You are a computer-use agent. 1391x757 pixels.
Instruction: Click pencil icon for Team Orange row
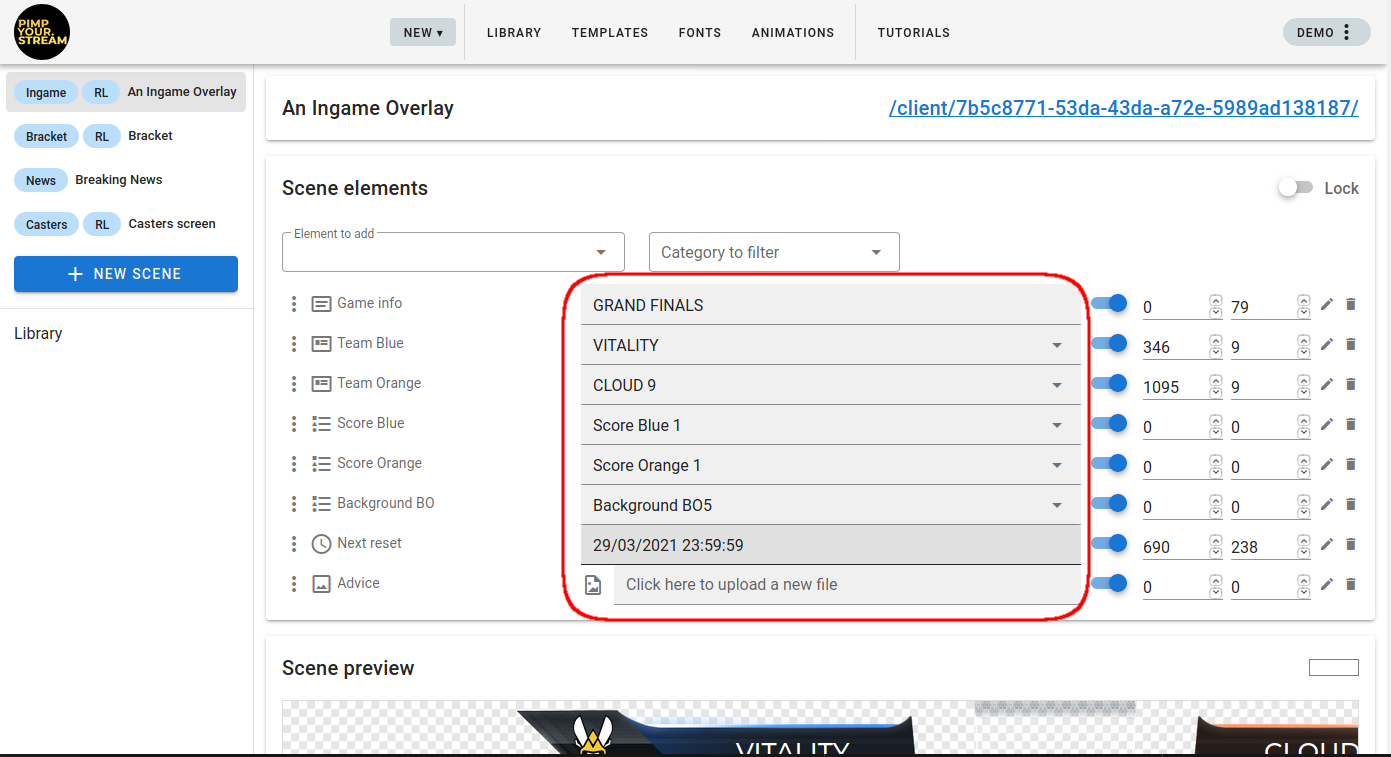[1327, 384]
